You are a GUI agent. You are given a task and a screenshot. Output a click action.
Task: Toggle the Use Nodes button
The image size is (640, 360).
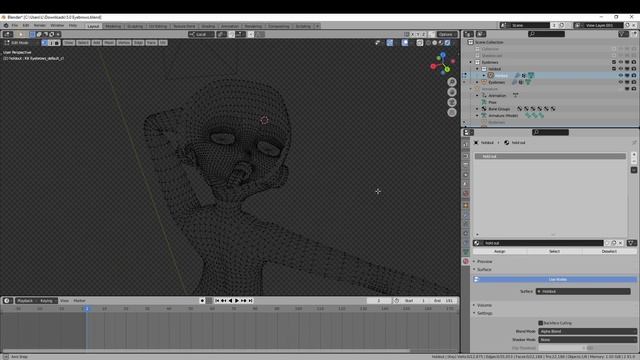pyautogui.click(x=555, y=280)
